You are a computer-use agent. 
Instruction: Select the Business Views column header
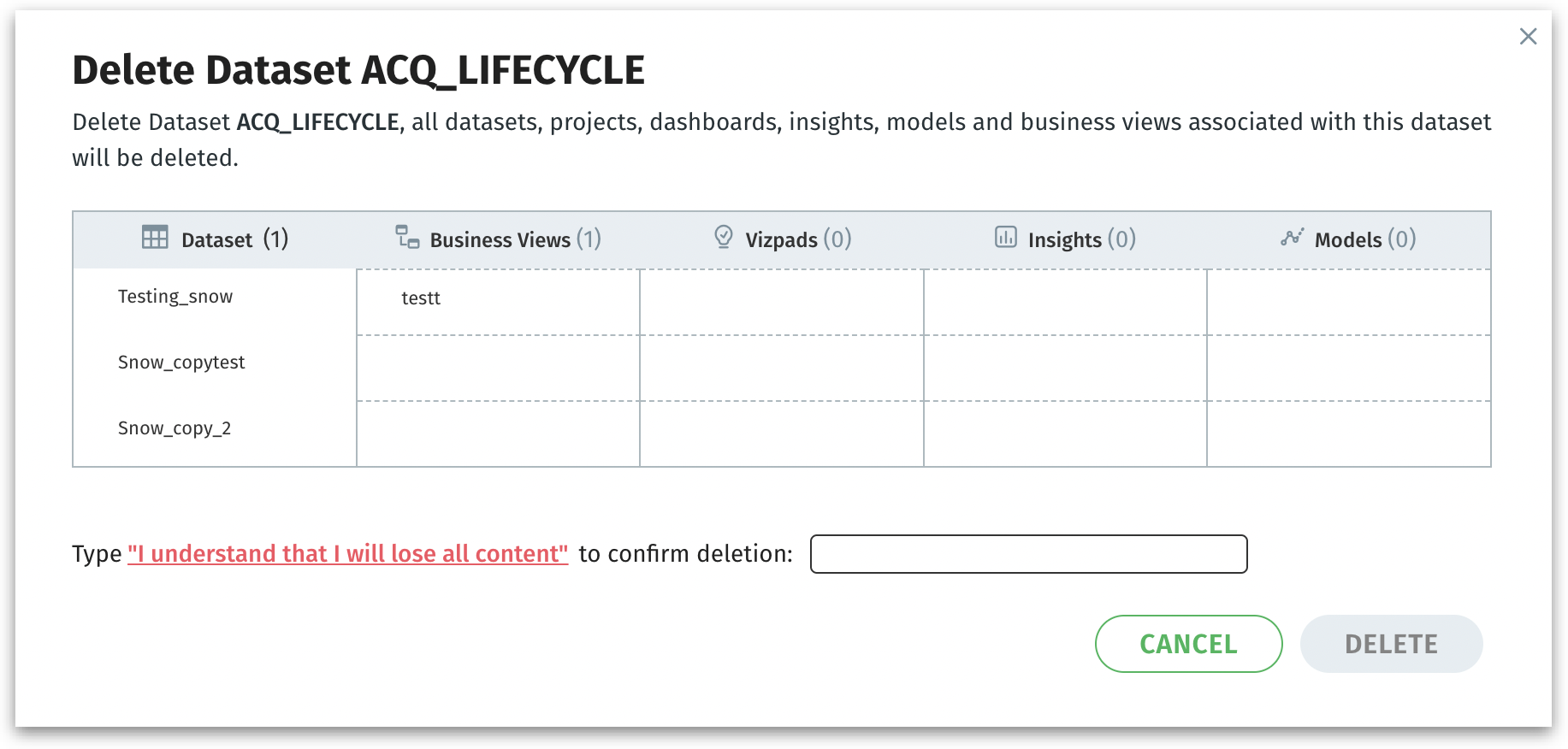click(x=500, y=239)
